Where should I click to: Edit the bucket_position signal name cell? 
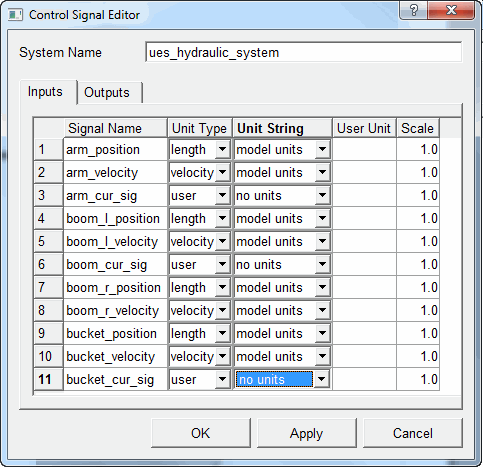click(x=115, y=333)
